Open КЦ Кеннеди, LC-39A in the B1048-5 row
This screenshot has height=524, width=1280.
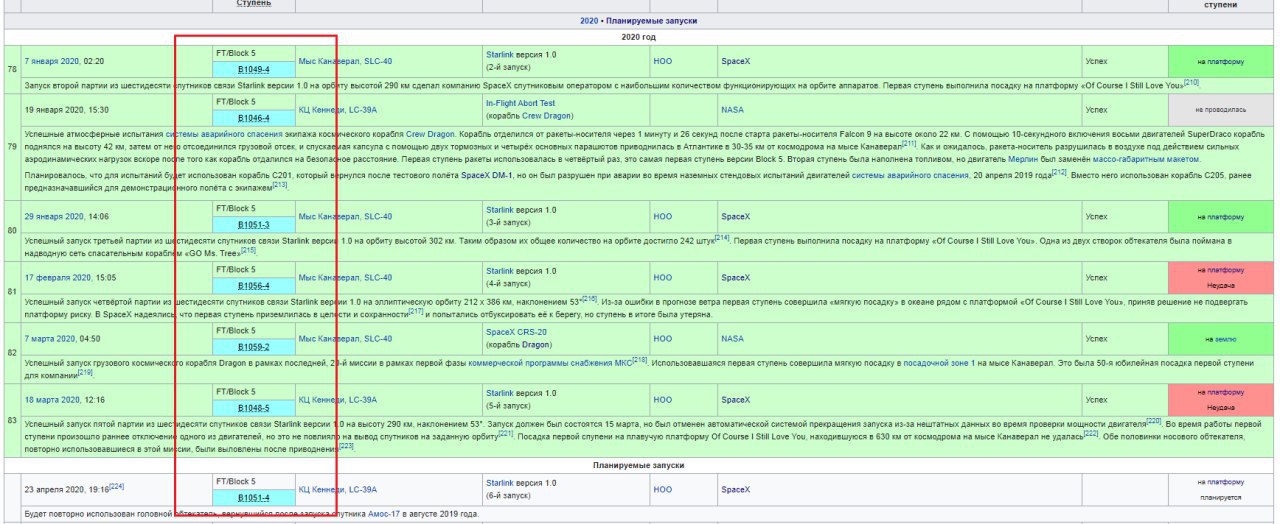337,399
